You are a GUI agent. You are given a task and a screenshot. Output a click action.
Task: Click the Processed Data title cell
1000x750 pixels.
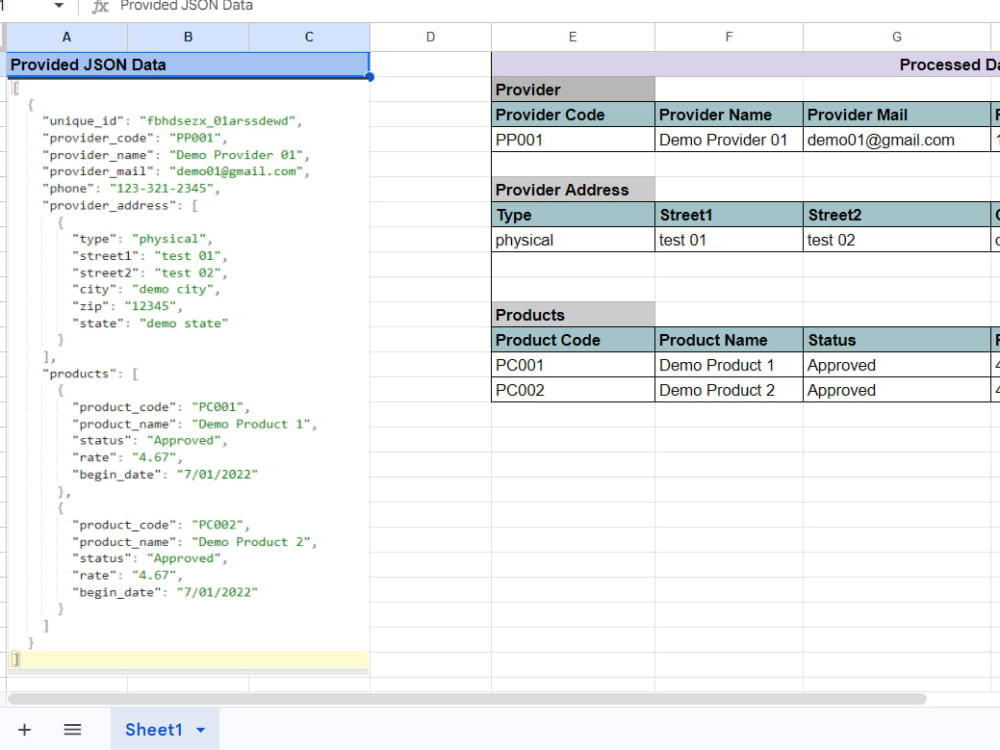[746, 64]
